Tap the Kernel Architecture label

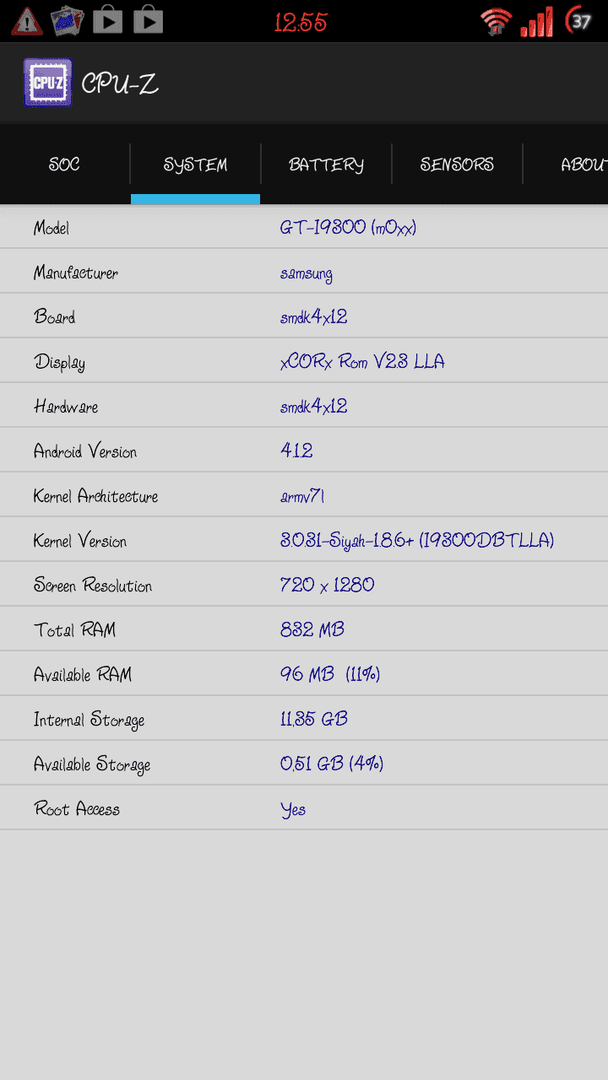(96, 496)
